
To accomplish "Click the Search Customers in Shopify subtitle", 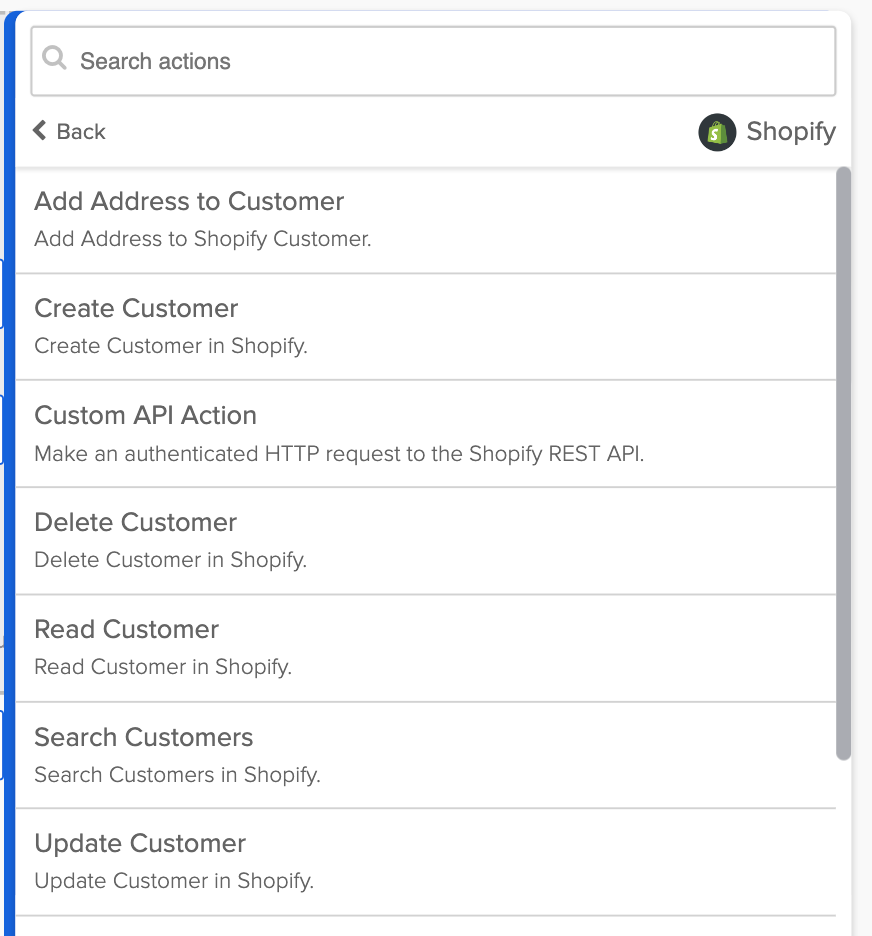I will tap(177, 775).
